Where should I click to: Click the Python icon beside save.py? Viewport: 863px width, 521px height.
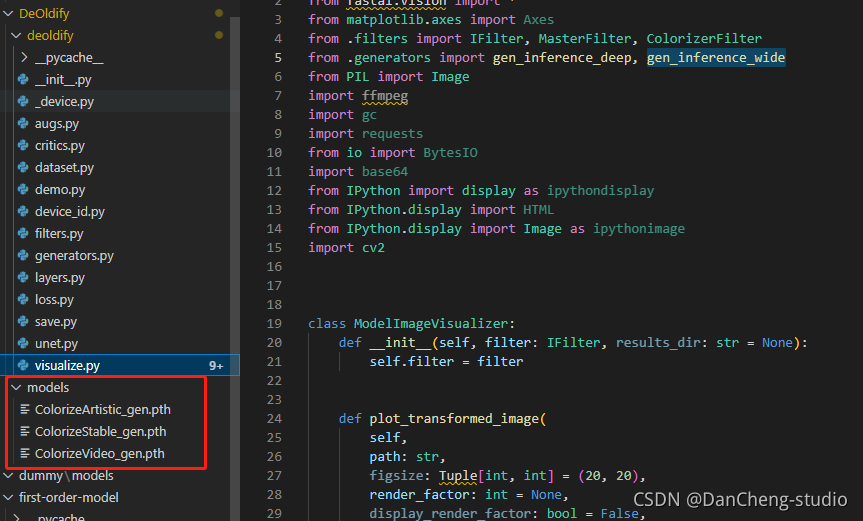click(23, 321)
